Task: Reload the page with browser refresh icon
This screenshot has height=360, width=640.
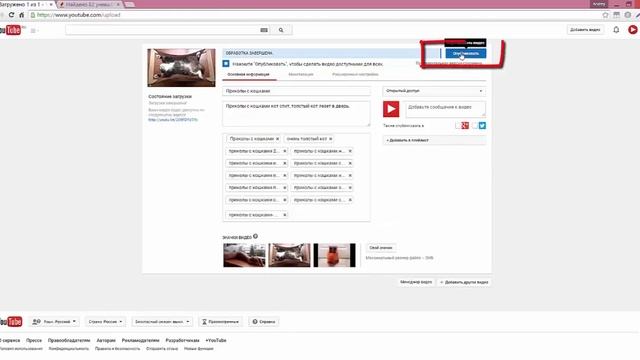Action: coord(11,15)
